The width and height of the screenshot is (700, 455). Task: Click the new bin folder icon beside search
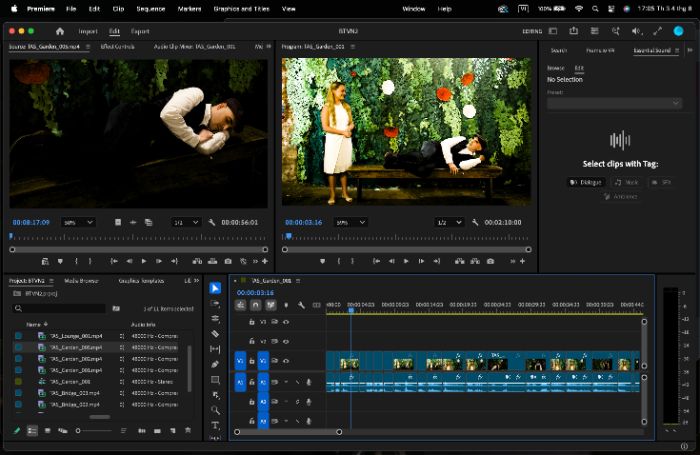116,308
